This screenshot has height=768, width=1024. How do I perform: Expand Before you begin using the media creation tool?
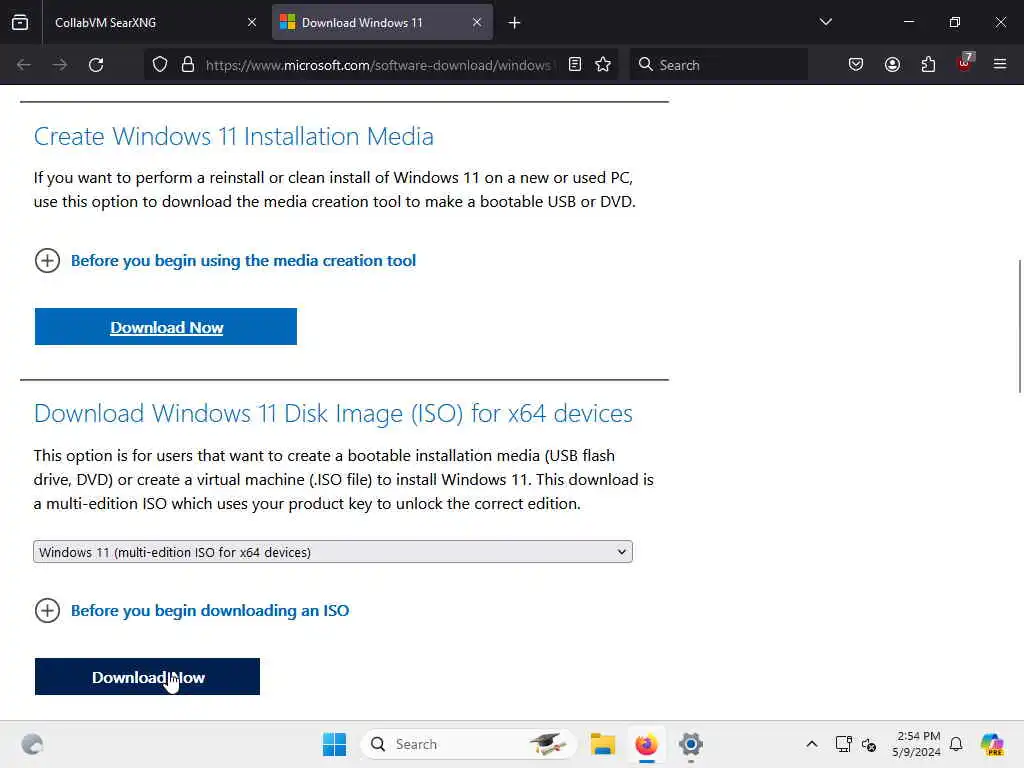(x=225, y=261)
